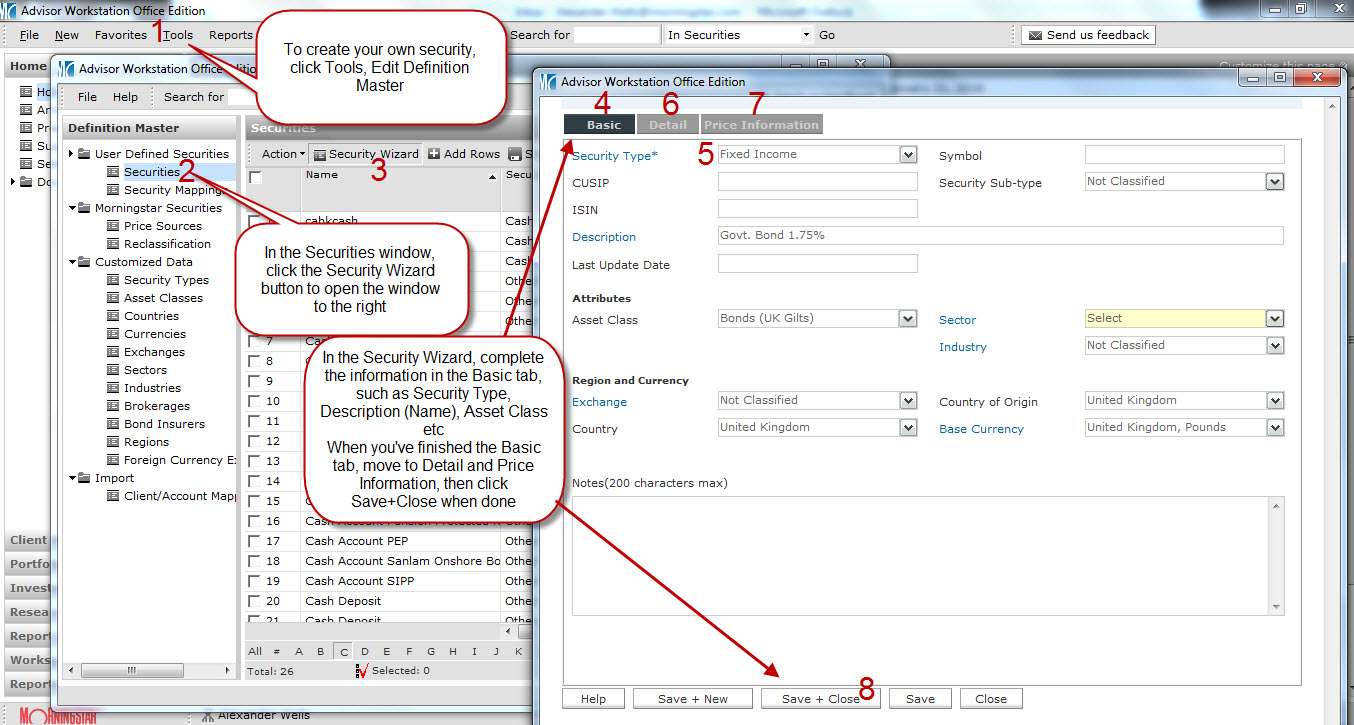Expand the User Defined Securities tree node
The width and height of the screenshot is (1354, 725).
(x=71, y=154)
